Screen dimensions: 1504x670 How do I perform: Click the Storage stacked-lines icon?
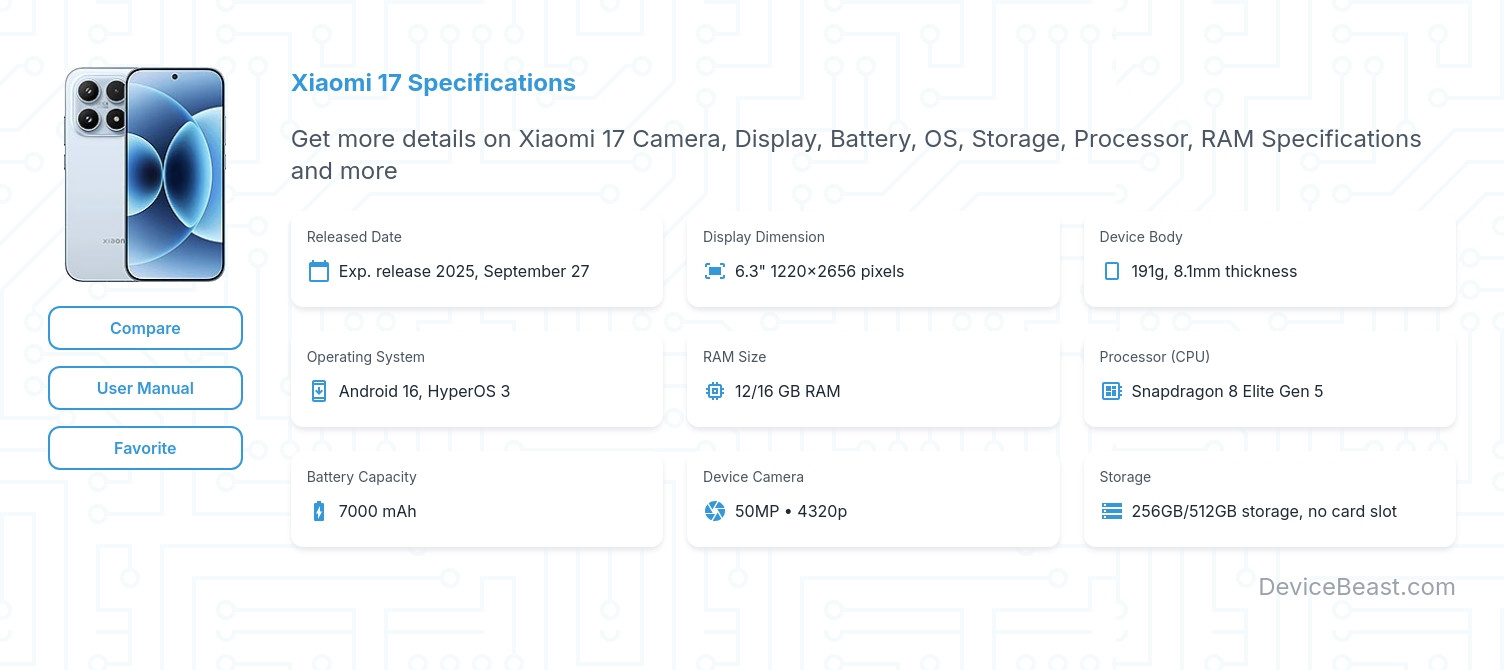pyautogui.click(x=1111, y=511)
